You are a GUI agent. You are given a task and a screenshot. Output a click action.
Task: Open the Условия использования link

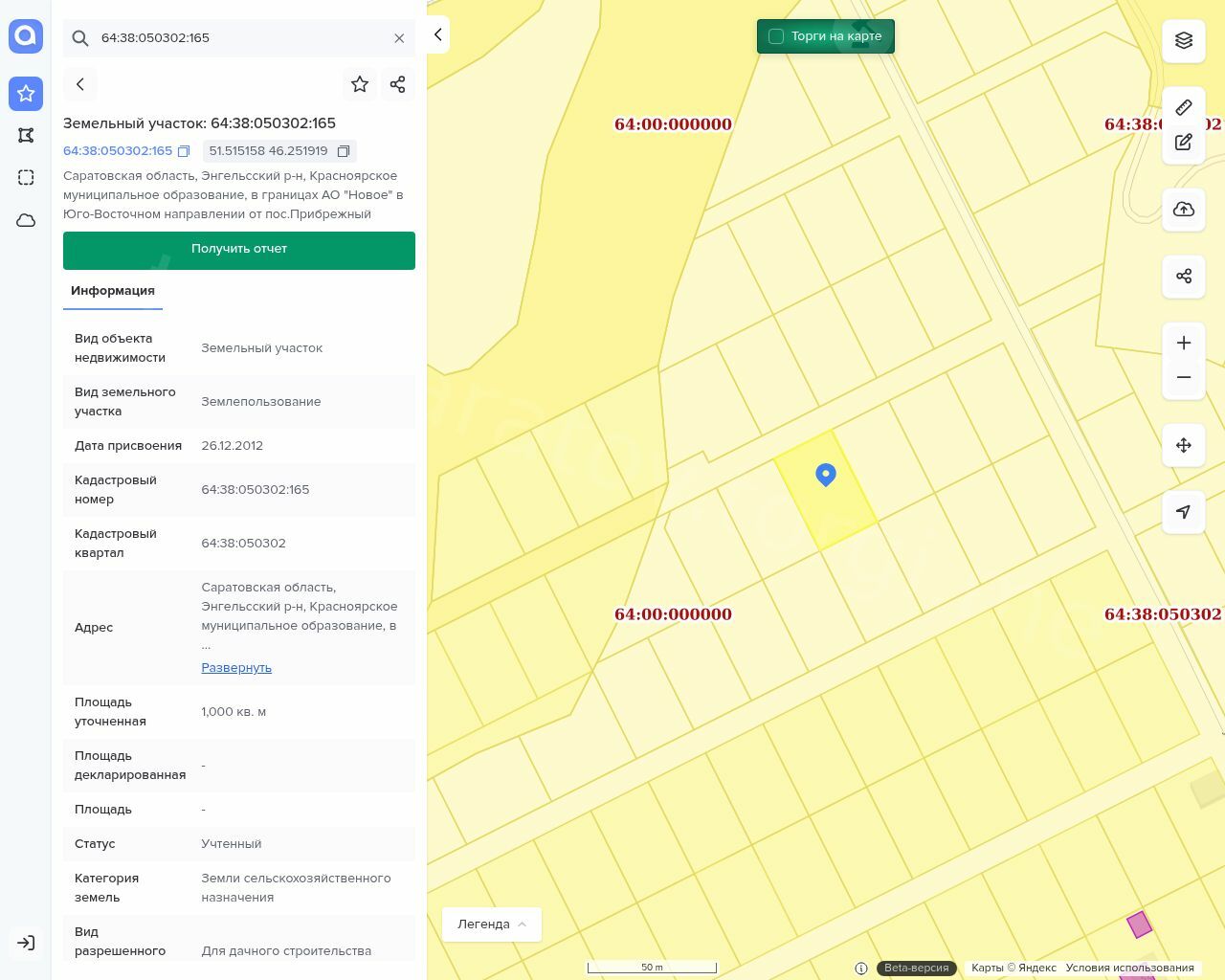(1129, 968)
